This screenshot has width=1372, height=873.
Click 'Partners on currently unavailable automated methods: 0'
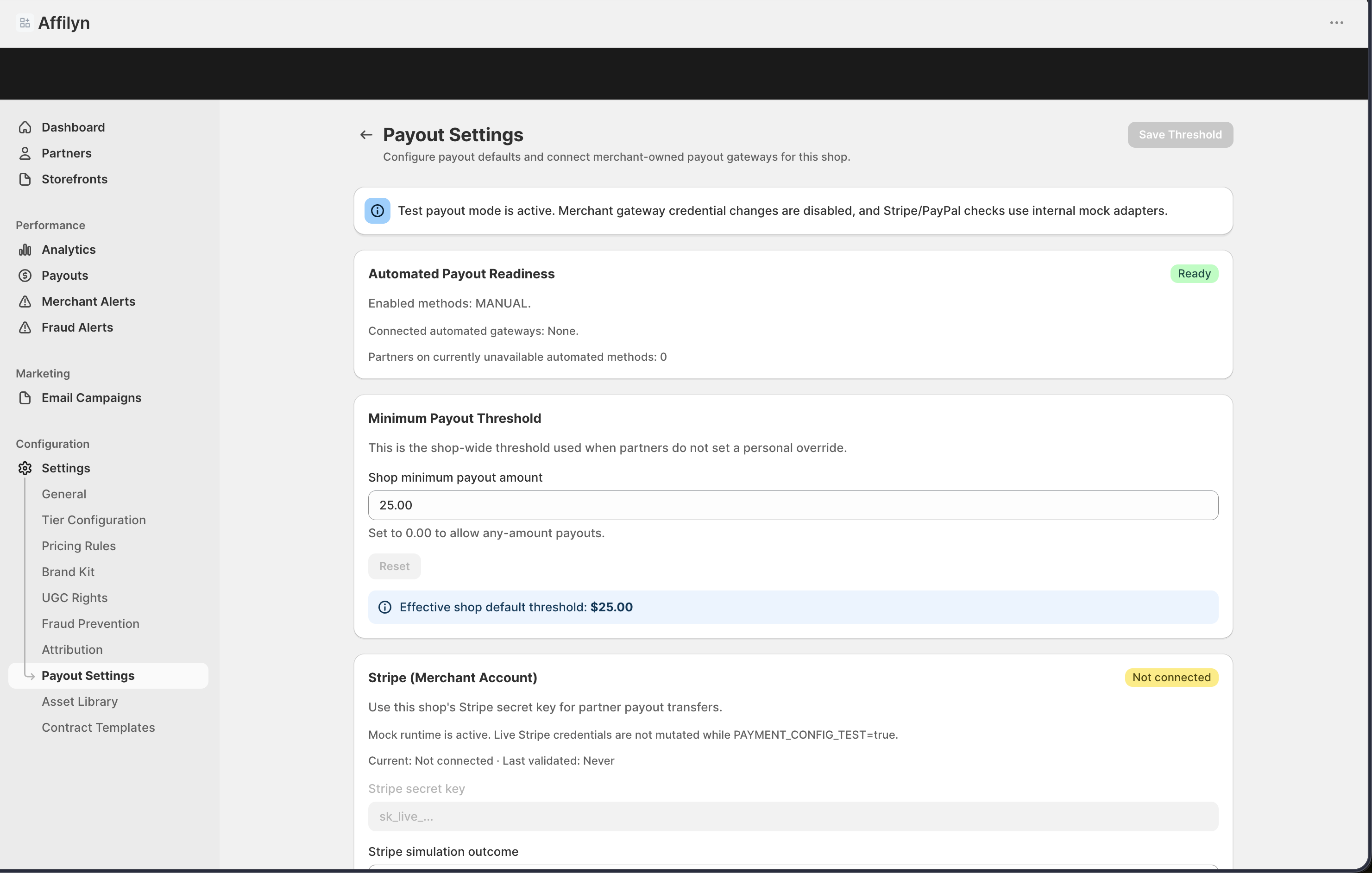pyautogui.click(x=517, y=357)
